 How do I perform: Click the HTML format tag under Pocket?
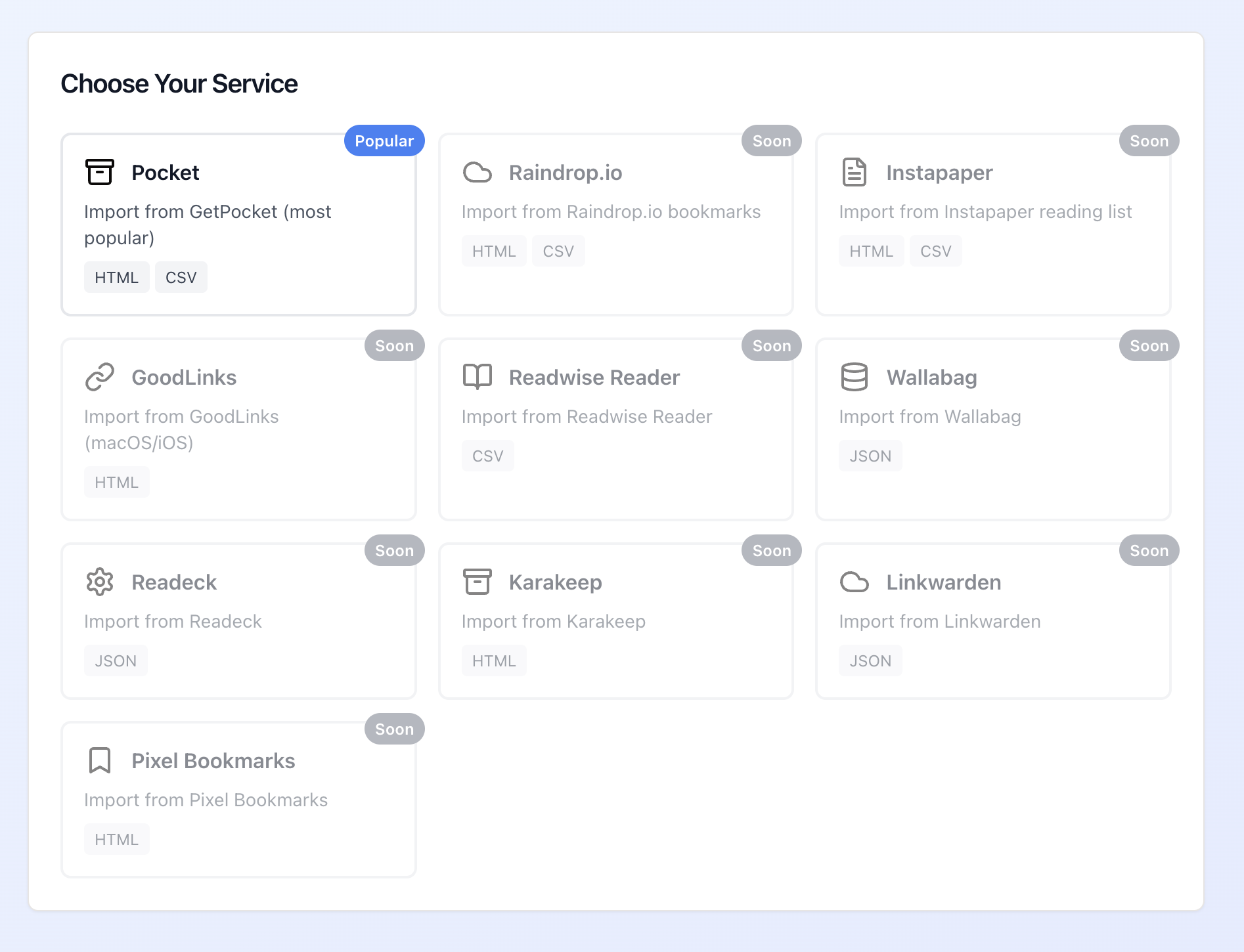117,277
